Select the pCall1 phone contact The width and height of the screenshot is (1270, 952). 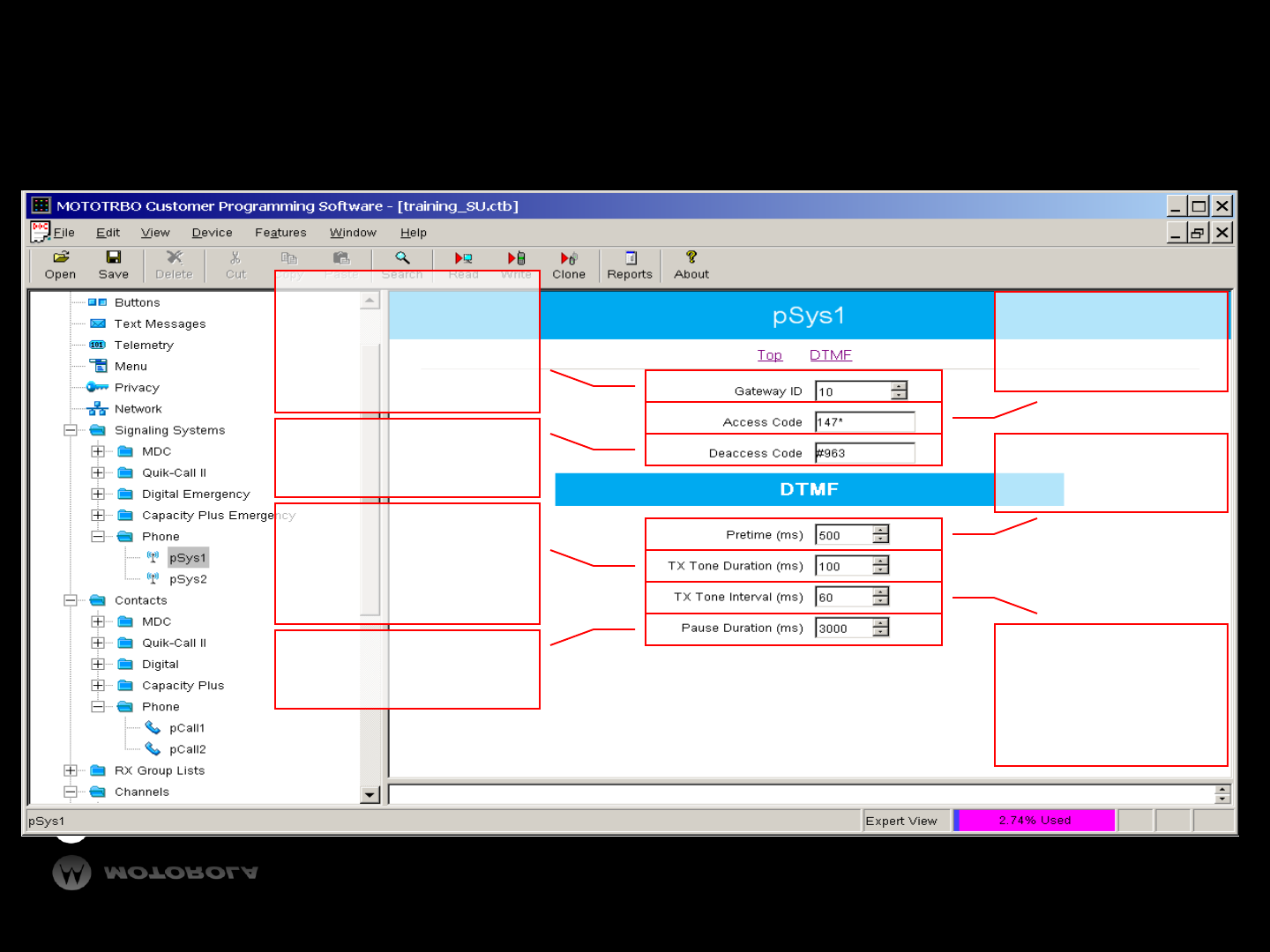point(187,728)
